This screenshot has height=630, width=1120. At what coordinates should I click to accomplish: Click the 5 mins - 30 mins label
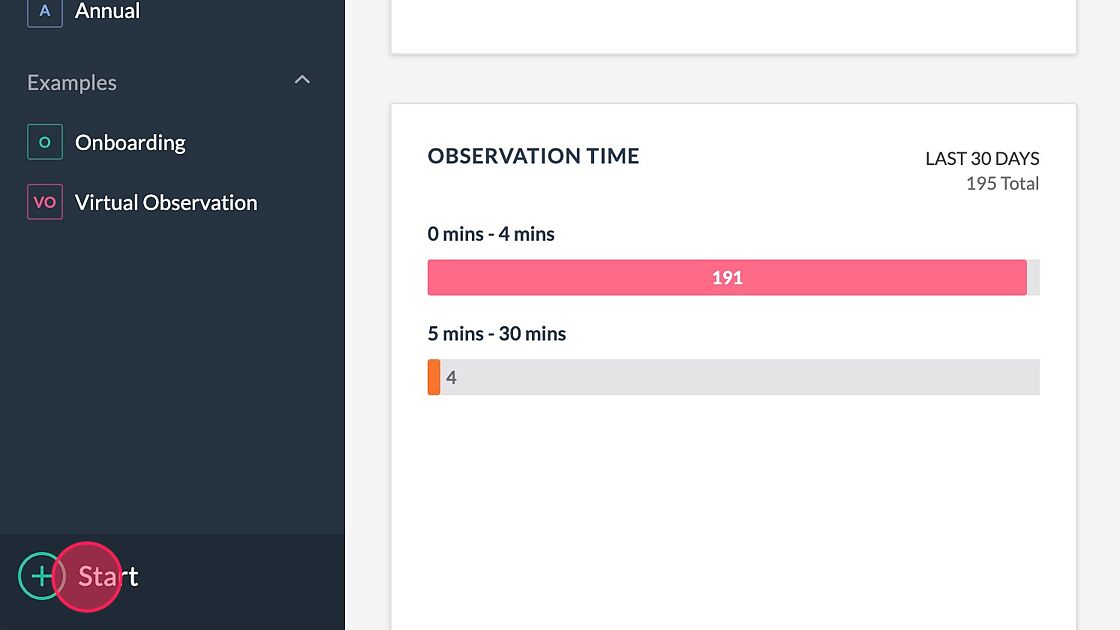coord(496,333)
